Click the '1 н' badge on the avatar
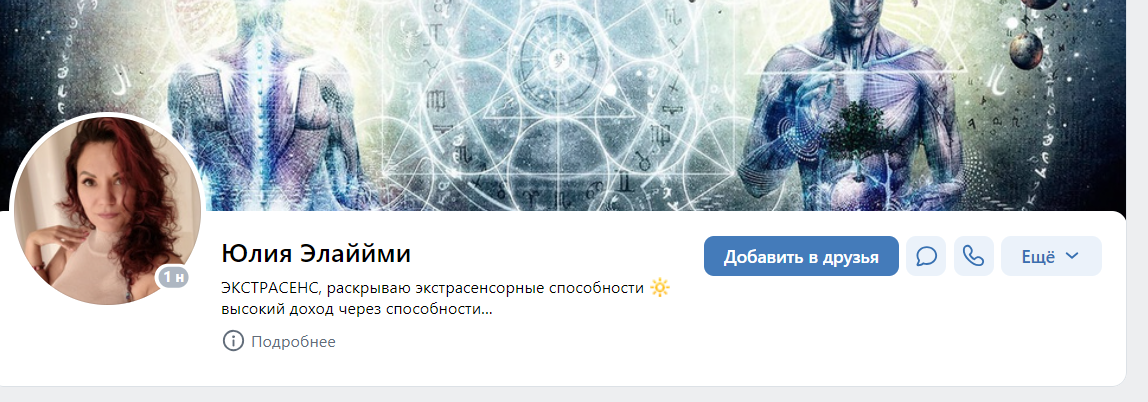 pyautogui.click(x=173, y=278)
